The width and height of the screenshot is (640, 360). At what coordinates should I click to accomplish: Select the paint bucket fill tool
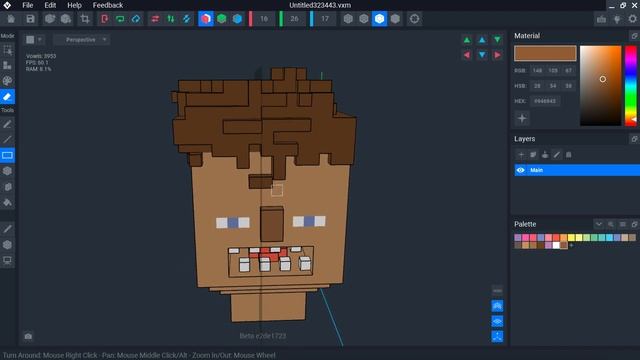click(x=7, y=202)
